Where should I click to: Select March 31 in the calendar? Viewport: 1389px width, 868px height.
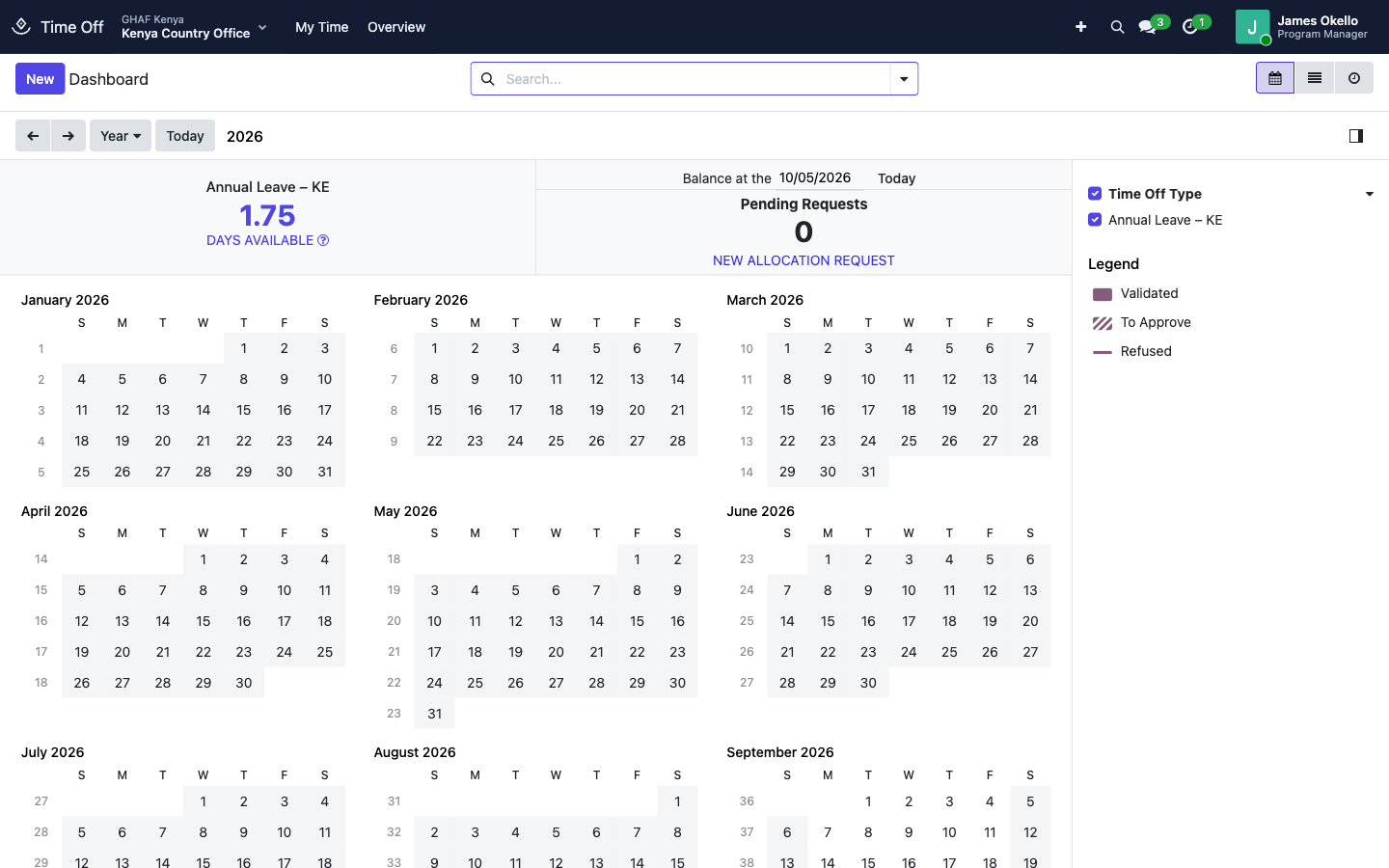click(x=868, y=472)
